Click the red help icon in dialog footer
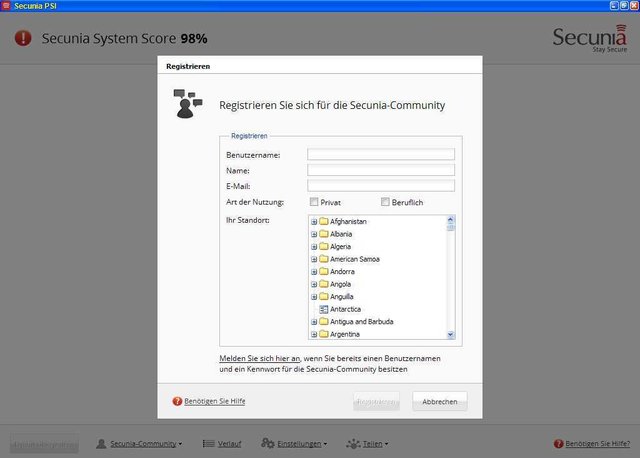Viewport: 640px width, 458px height. point(177,401)
